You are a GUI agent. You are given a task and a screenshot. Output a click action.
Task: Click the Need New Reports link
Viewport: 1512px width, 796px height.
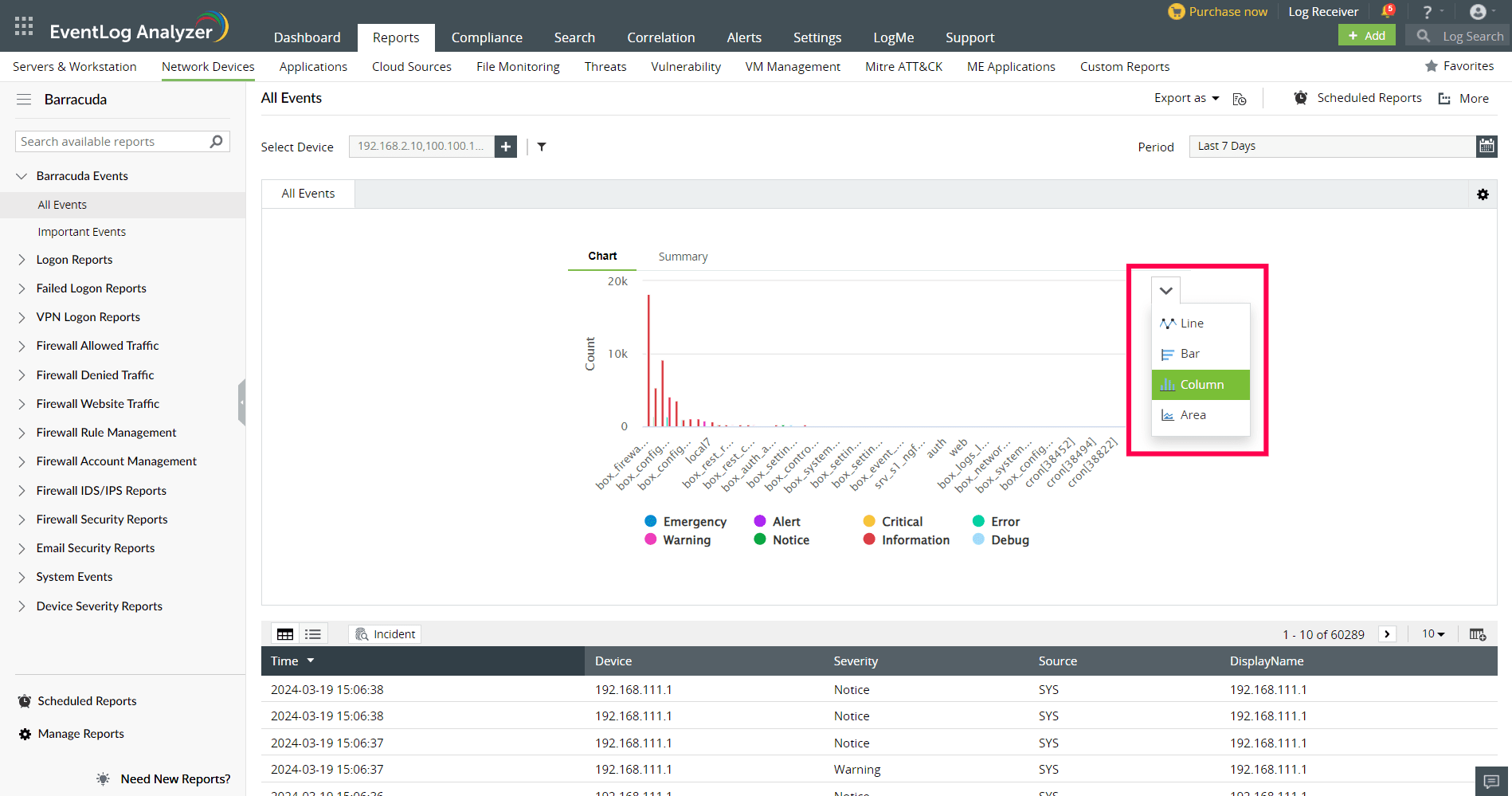point(175,778)
